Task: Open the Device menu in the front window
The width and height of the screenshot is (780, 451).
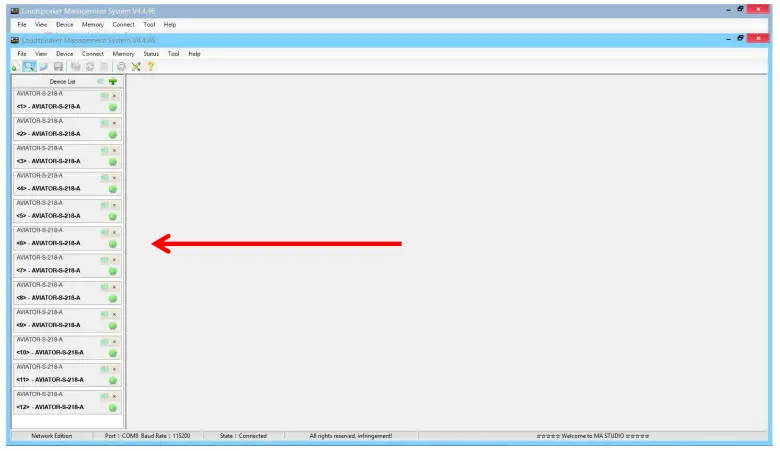Action: (x=64, y=54)
